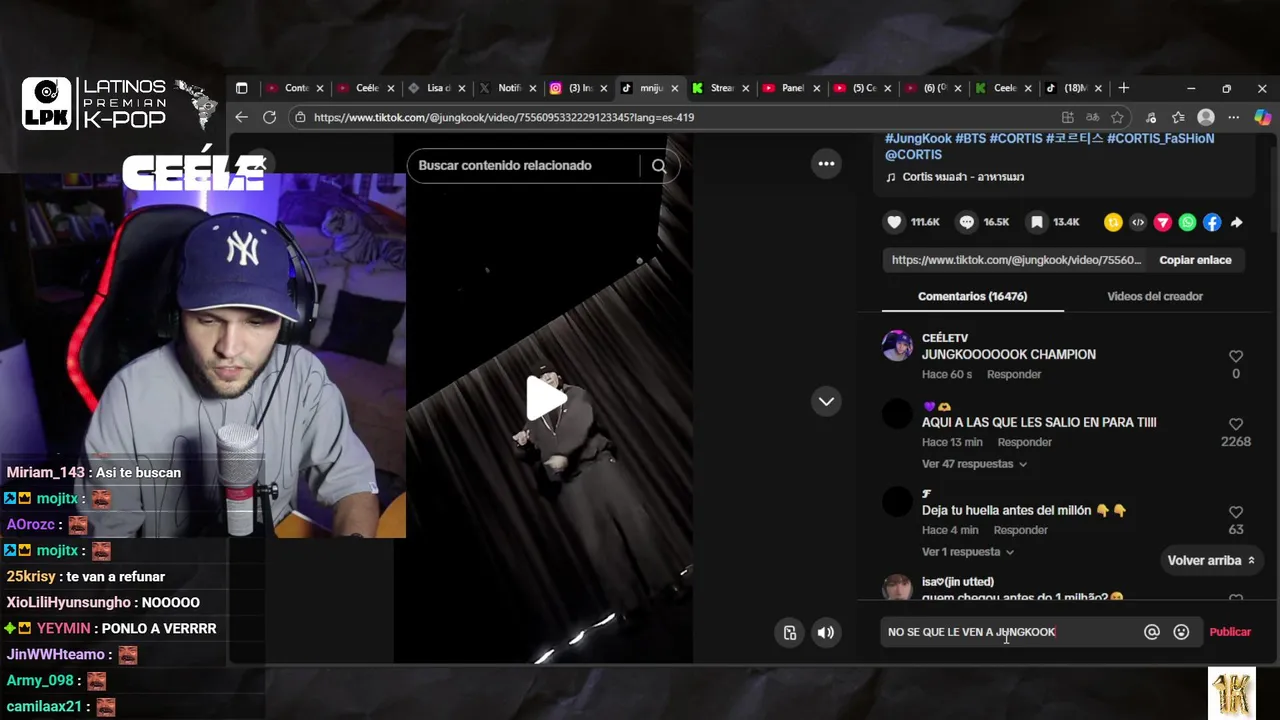The height and width of the screenshot is (720, 1280).
Task: Open the browser profile avatar
Action: click(x=1206, y=117)
